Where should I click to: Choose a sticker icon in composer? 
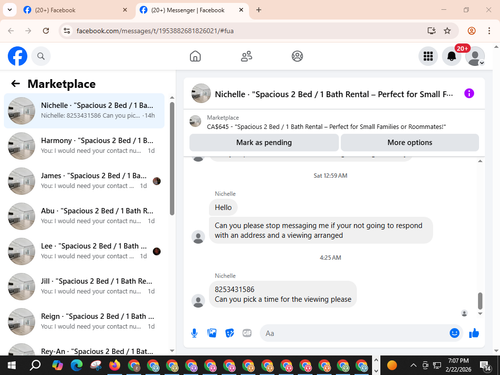pyautogui.click(x=230, y=333)
